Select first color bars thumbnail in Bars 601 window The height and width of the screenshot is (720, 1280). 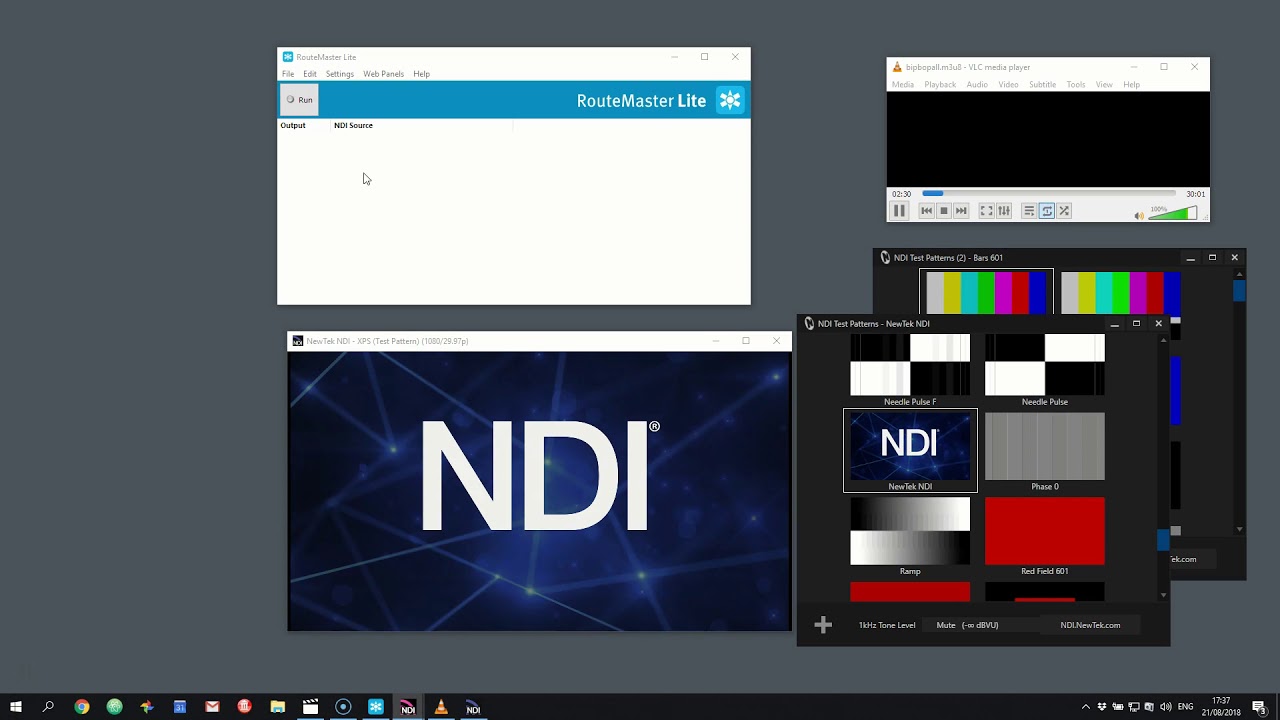click(986, 292)
